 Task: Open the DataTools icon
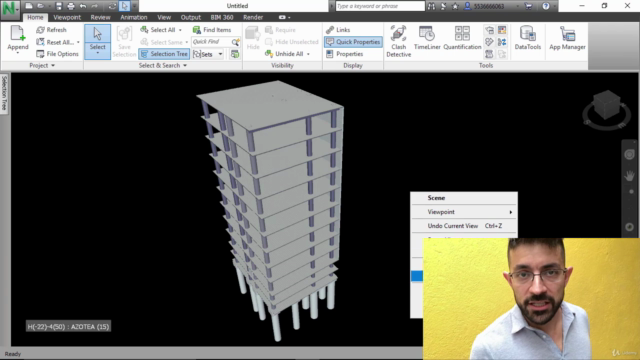click(527, 38)
